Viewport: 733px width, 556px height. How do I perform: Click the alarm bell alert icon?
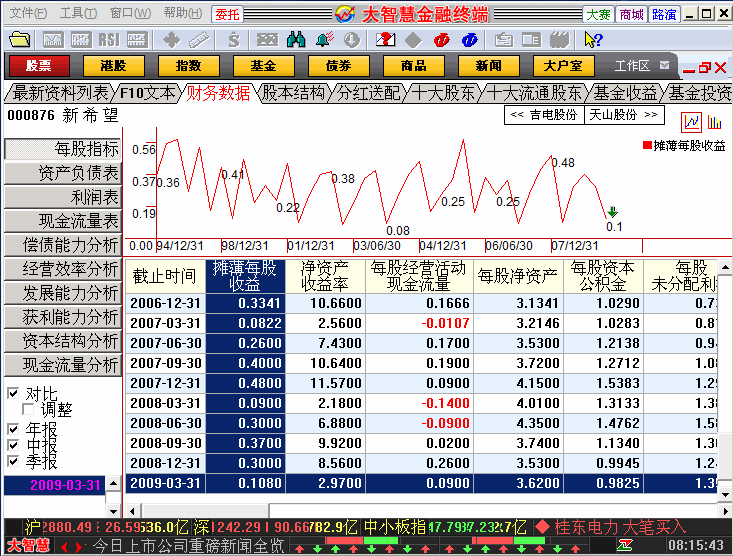point(324,40)
